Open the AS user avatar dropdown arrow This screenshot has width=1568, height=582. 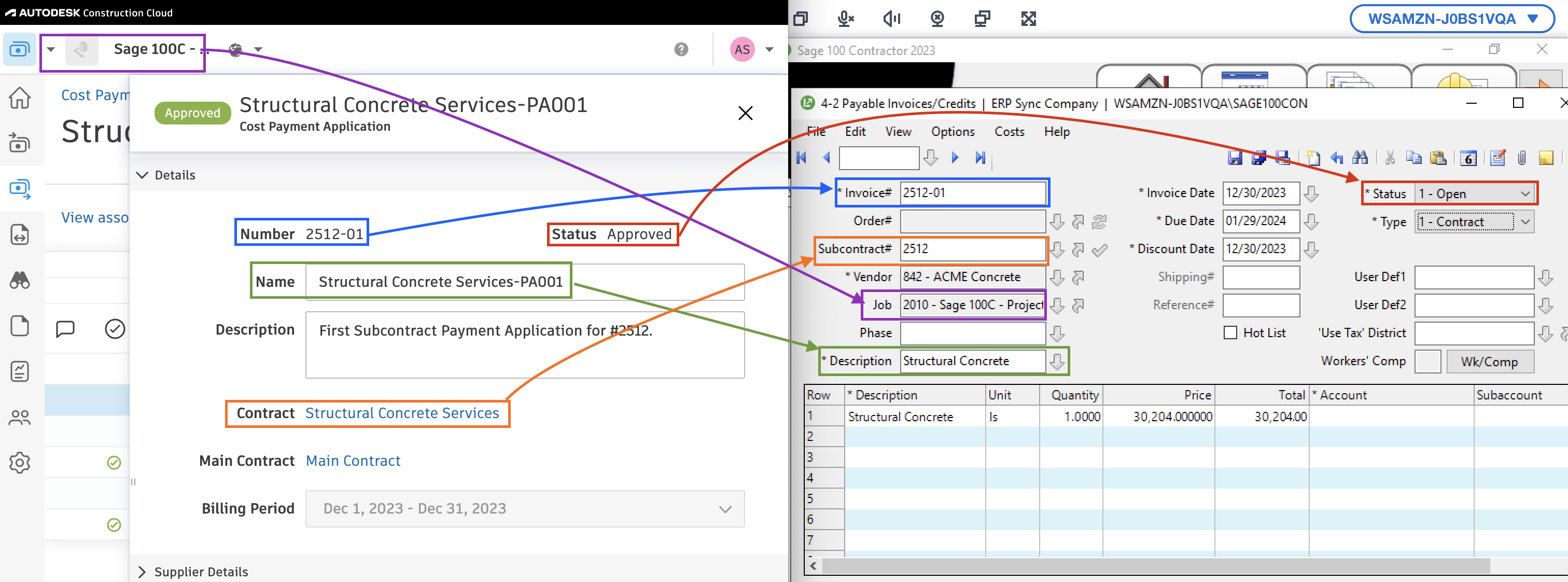(769, 49)
